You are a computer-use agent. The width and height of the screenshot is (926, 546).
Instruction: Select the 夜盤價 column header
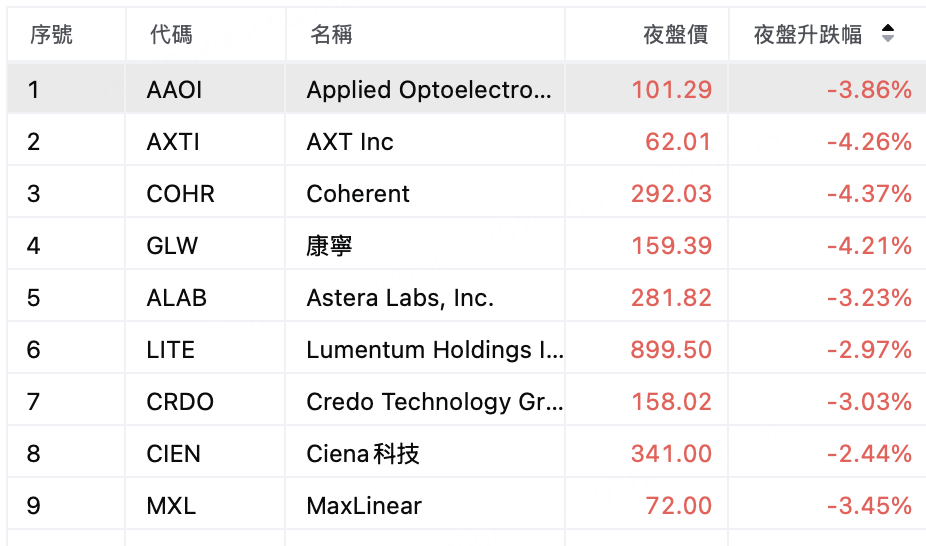[x=676, y=34]
